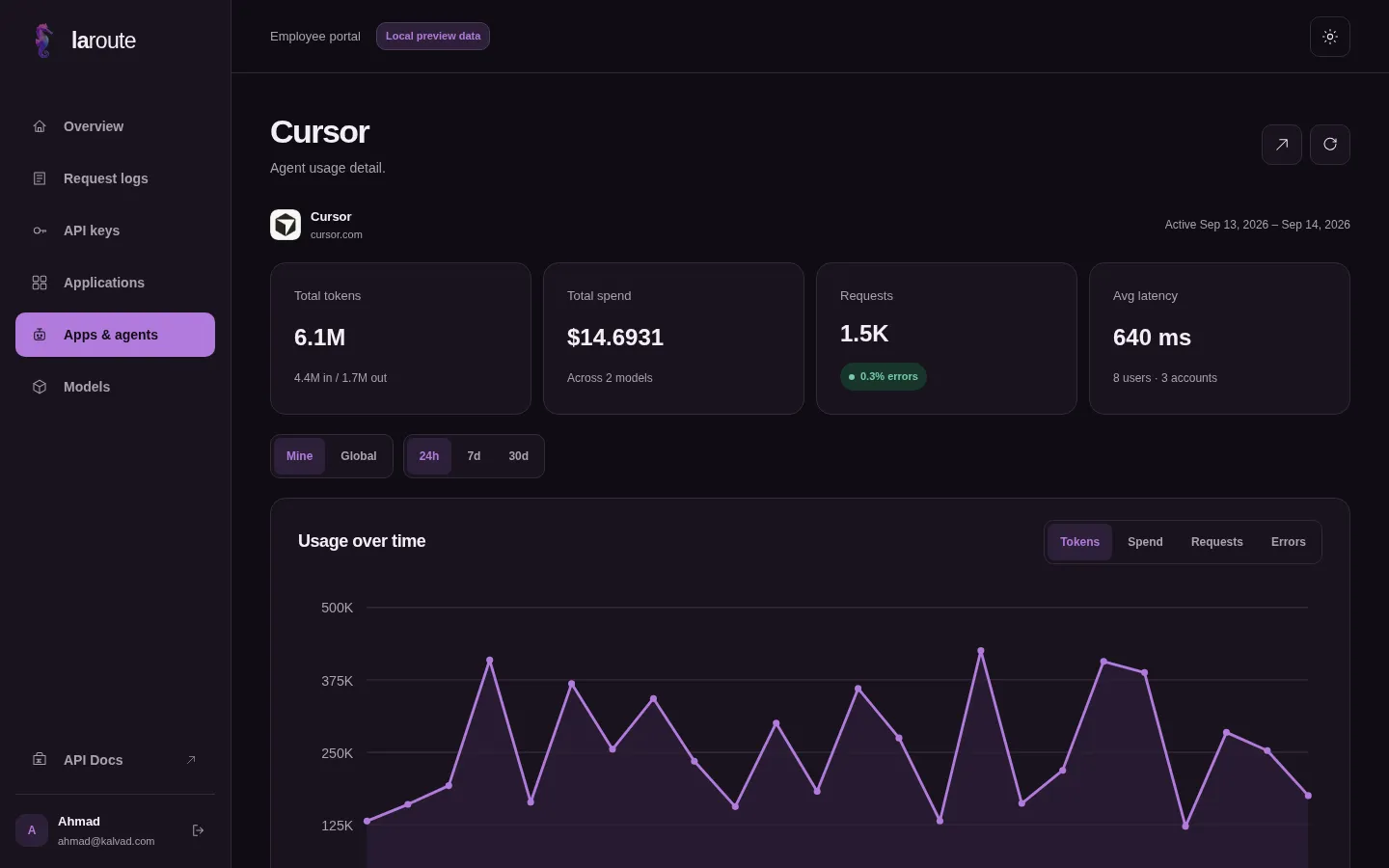Screen dimensions: 1389x868
Task: Click the Ahmad user name
Action: [x=79, y=822]
